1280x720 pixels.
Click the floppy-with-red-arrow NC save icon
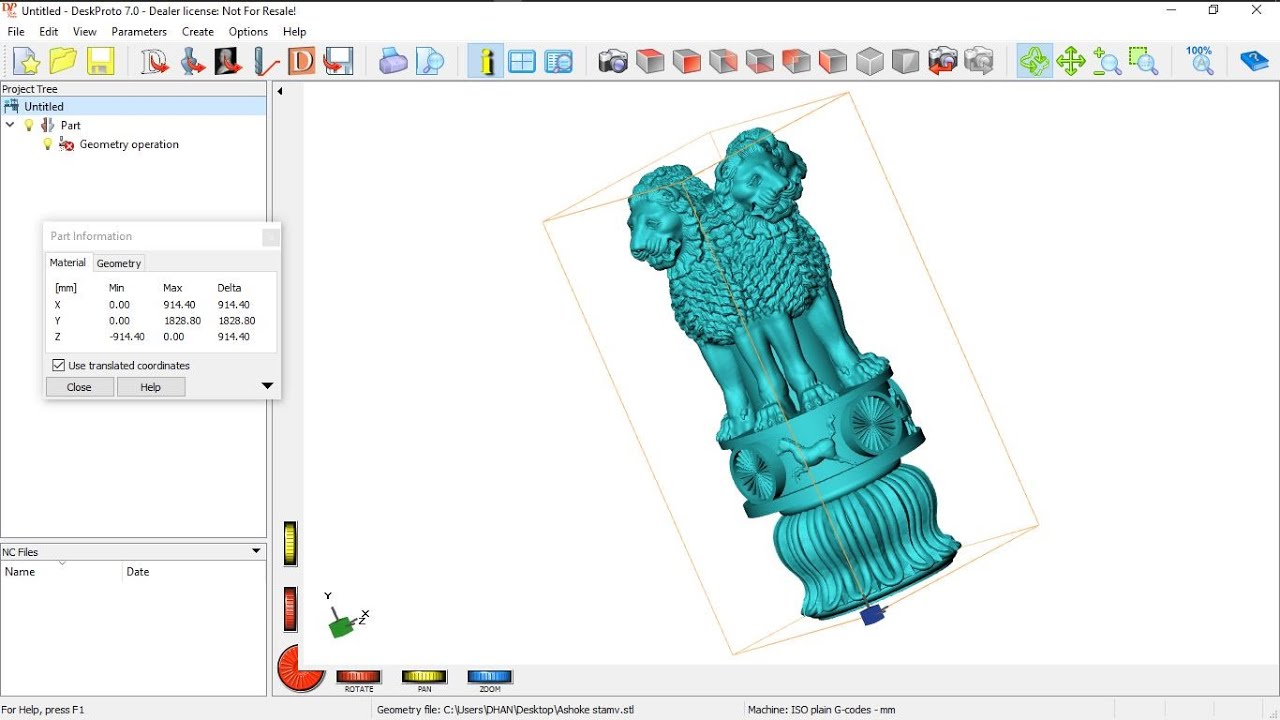[x=339, y=62]
